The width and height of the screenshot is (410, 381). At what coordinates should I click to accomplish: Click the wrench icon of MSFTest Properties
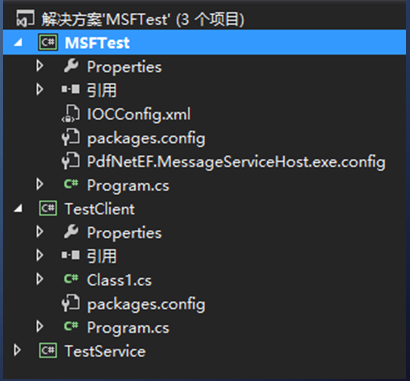[71, 66]
